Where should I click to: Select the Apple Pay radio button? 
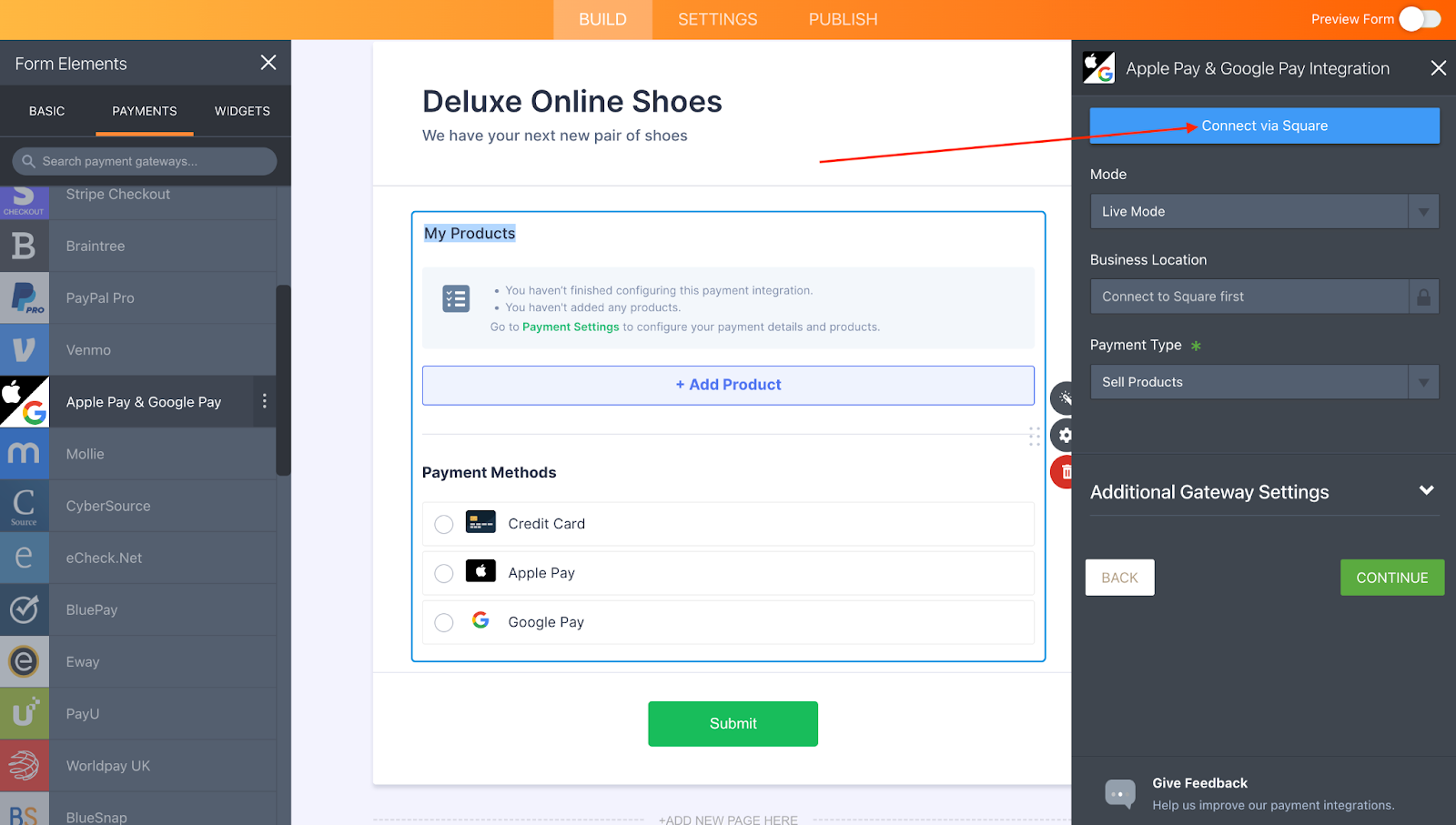click(x=444, y=573)
